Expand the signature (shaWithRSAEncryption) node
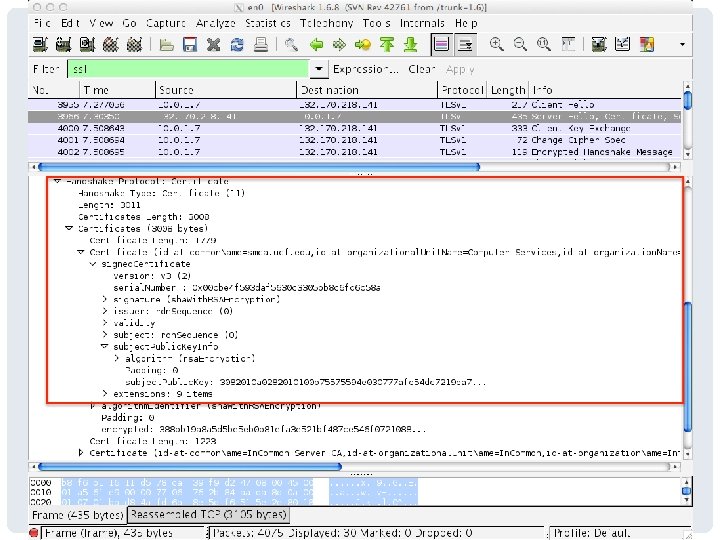The width and height of the screenshot is (720, 540). (x=105, y=299)
